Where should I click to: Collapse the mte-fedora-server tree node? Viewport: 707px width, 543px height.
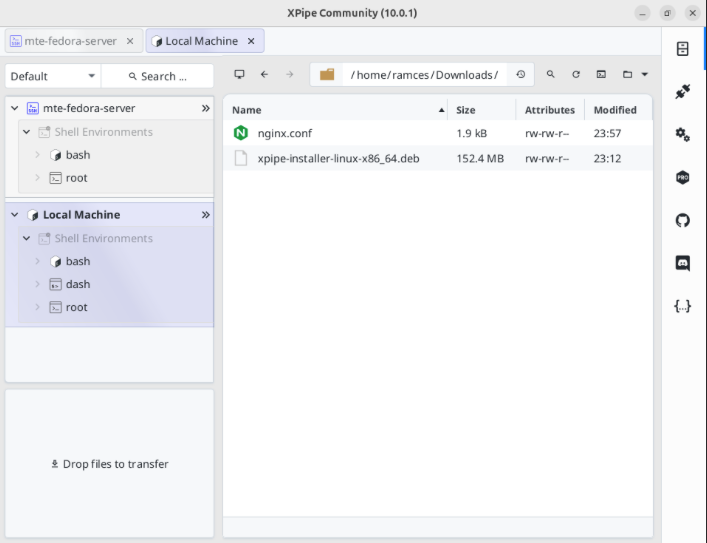coord(14,108)
